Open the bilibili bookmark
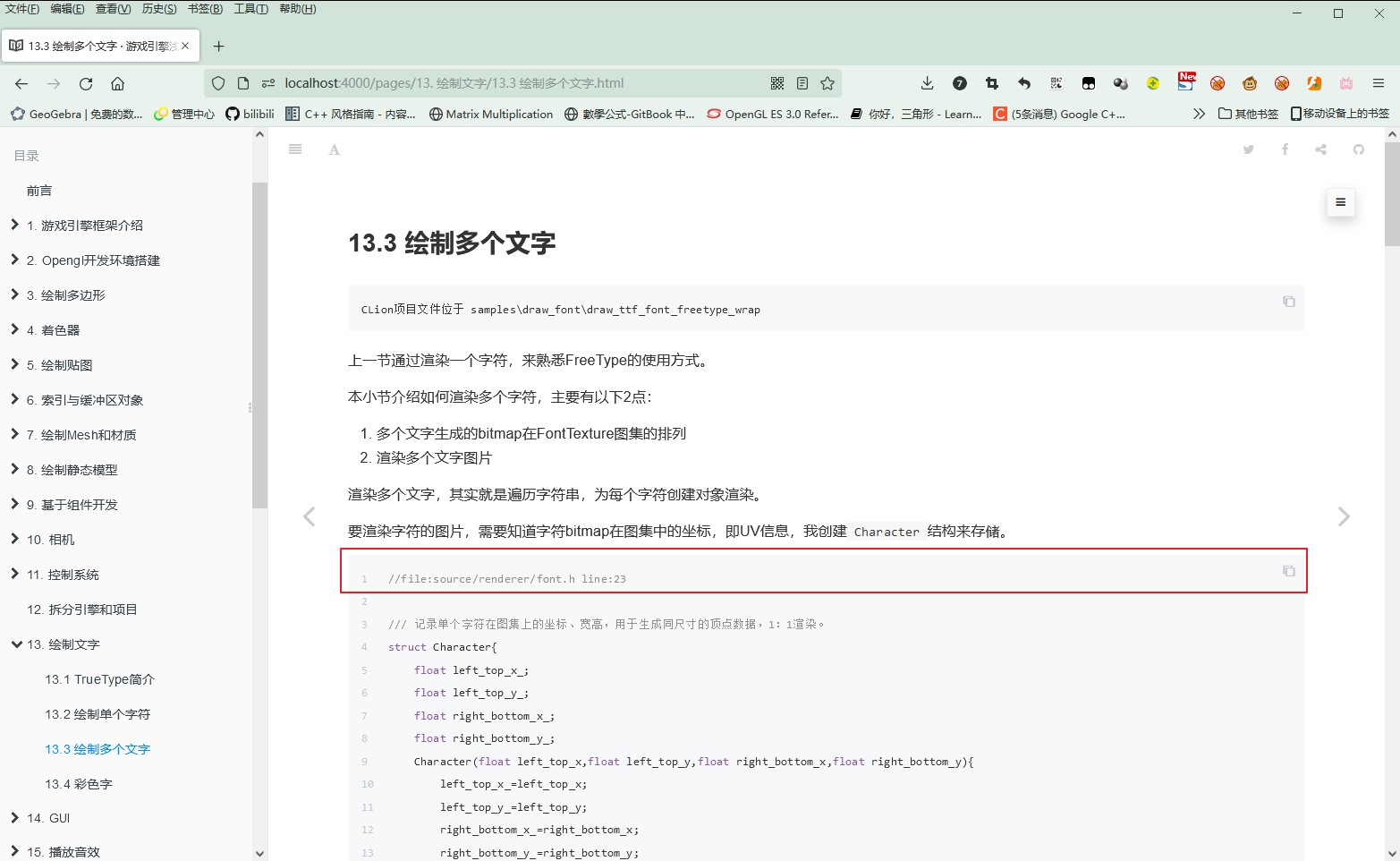The image size is (1400, 861). (250, 114)
